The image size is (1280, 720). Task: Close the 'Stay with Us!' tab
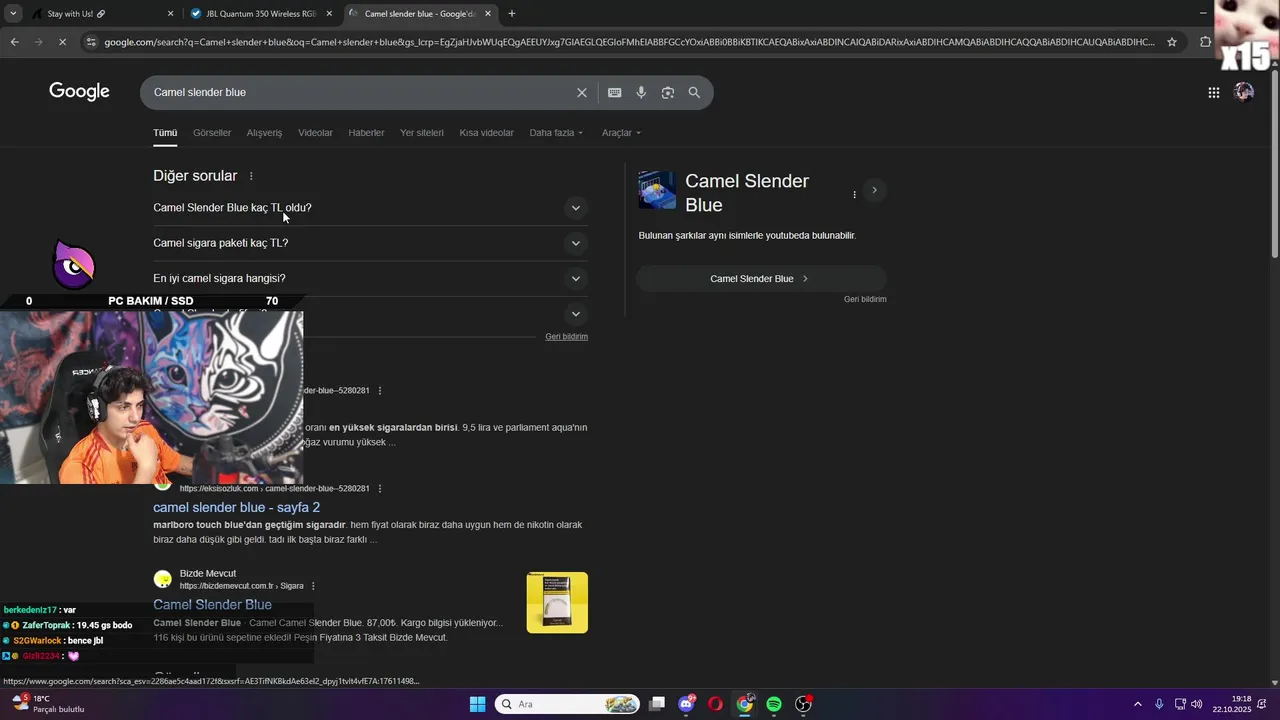coord(170,14)
